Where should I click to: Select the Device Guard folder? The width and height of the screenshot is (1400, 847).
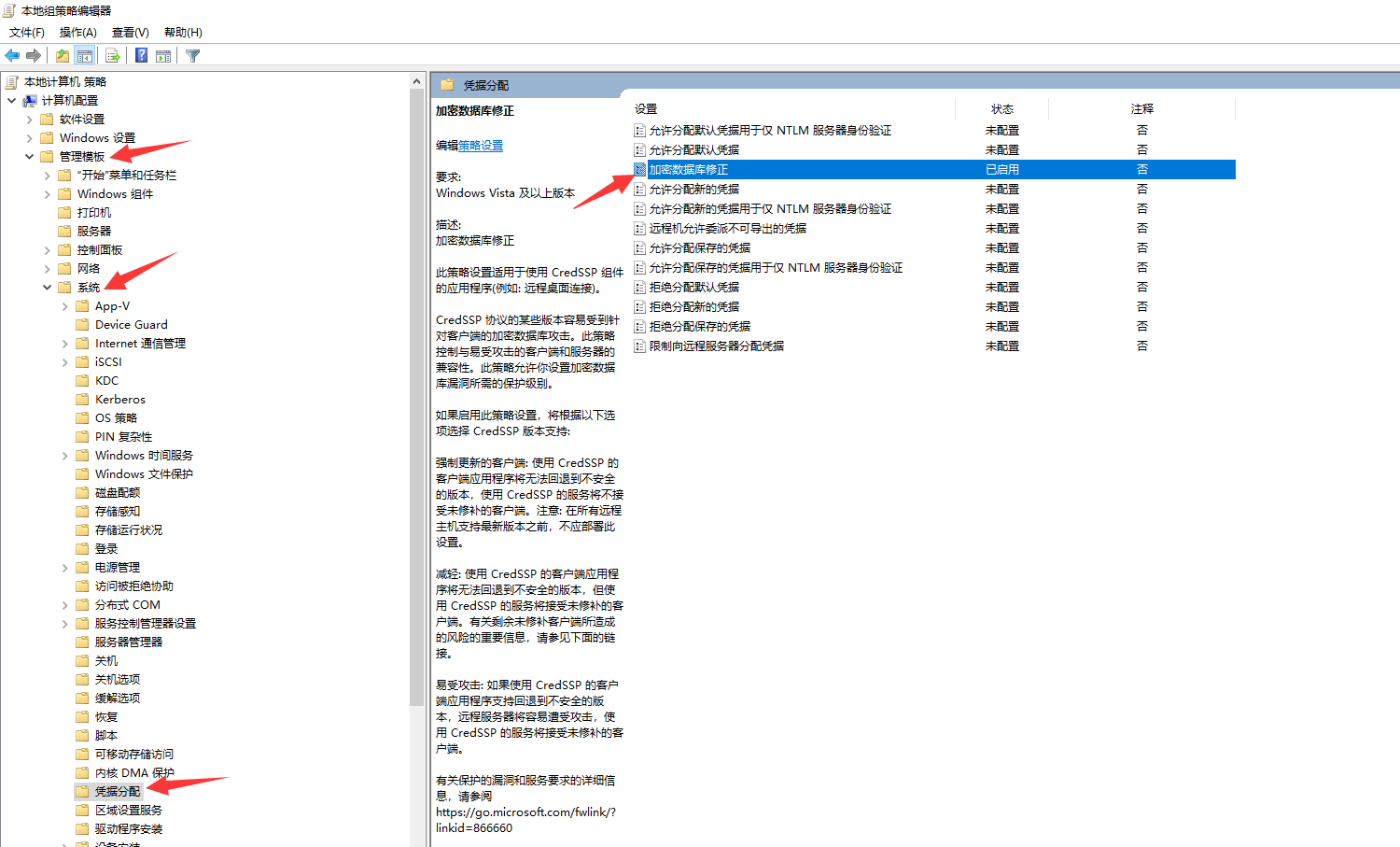click(x=131, y=325)
